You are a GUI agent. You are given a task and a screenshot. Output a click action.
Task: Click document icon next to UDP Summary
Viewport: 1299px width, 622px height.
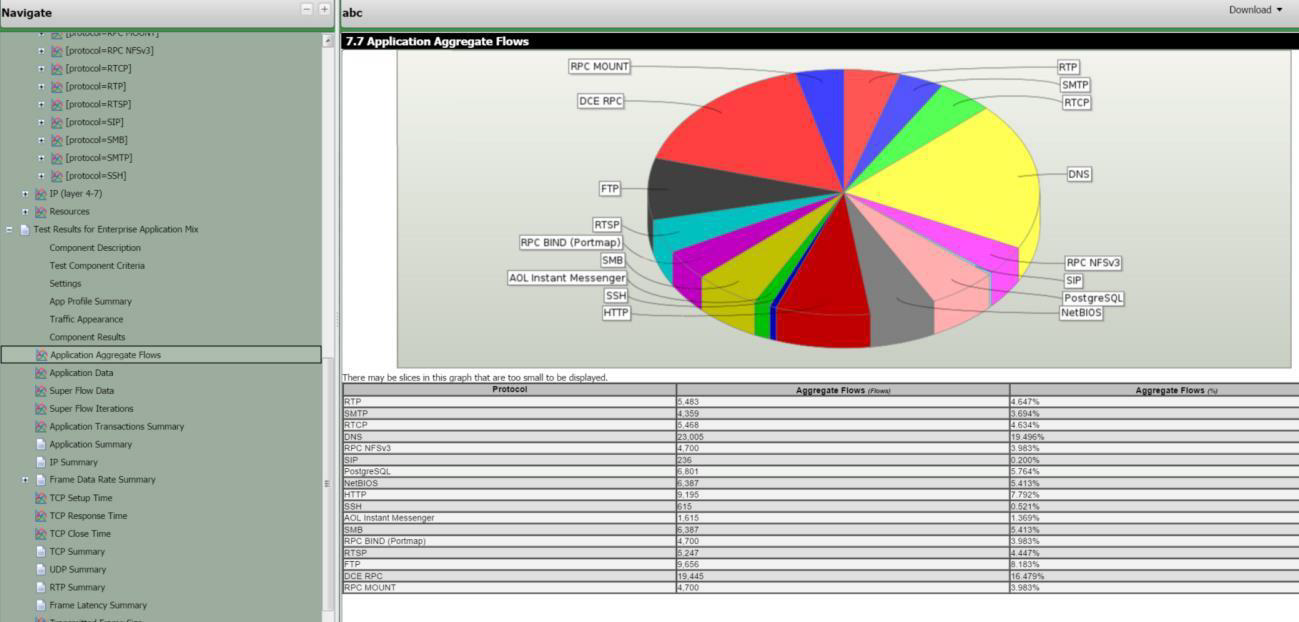click(41, 569)
